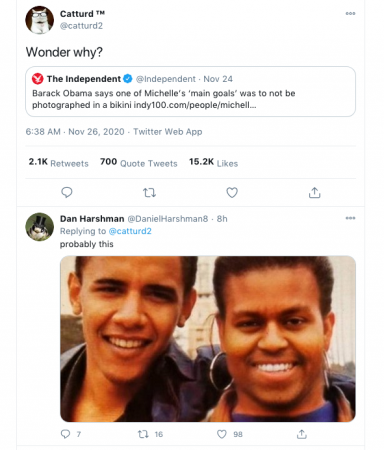The height and width of the screenshot is (450, 384).
Task: Open more options on Catturd's tweet
Action: point(350,13)
